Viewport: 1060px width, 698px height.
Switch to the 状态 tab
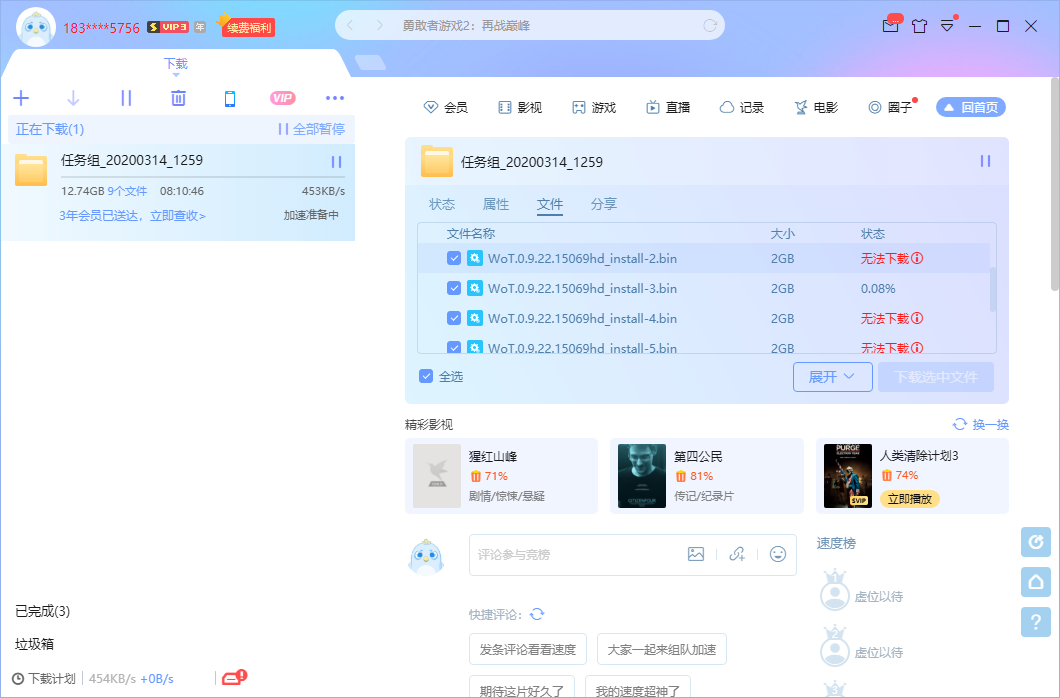tap(441, 204)
